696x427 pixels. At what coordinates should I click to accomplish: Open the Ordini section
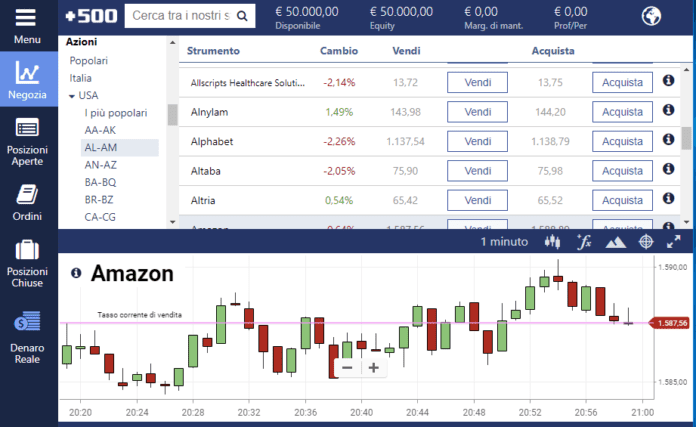point(27,202)
